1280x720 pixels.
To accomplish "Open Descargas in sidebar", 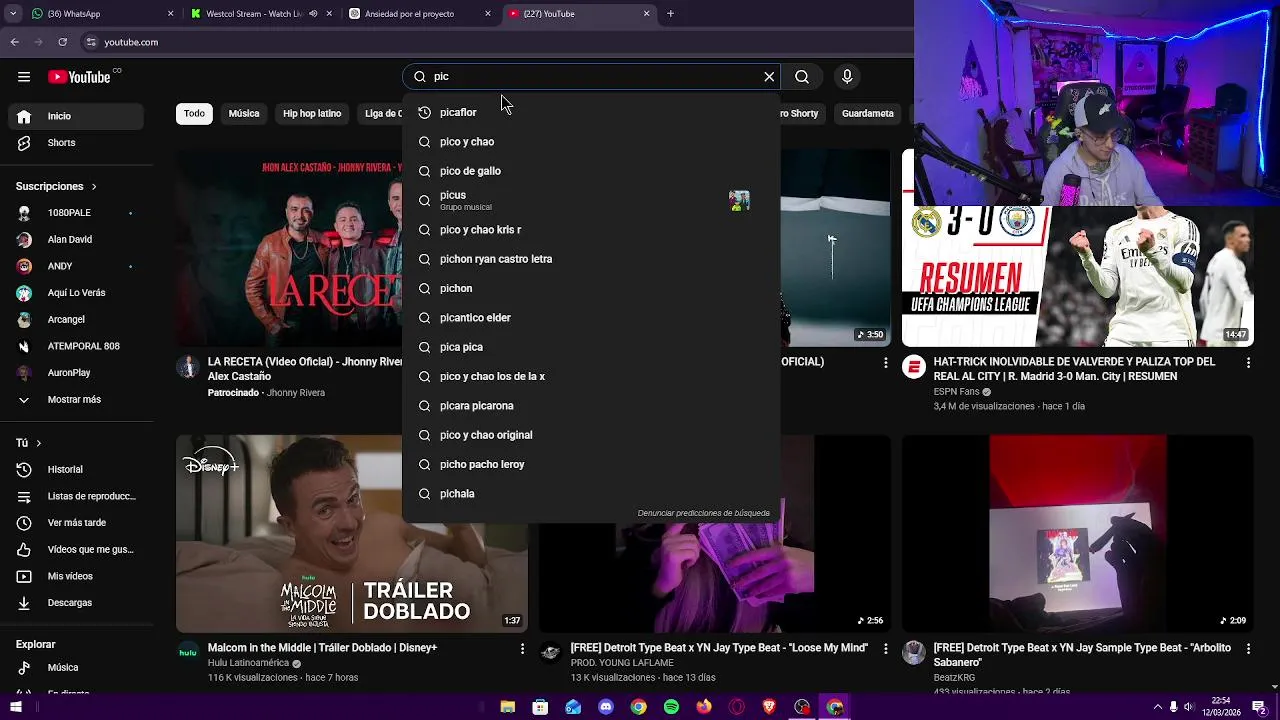I will (76, 603).
